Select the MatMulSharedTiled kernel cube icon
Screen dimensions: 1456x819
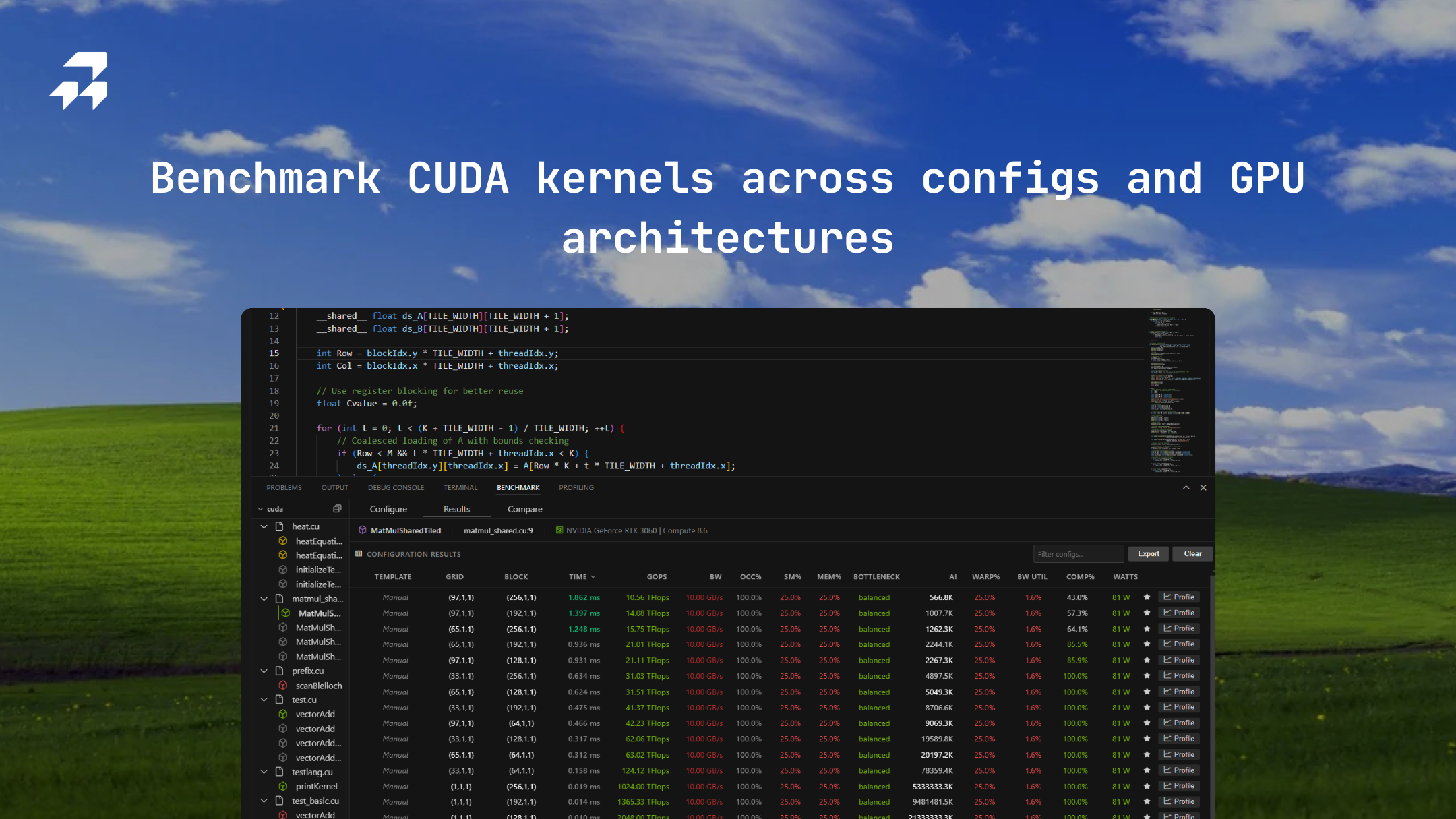362,530
